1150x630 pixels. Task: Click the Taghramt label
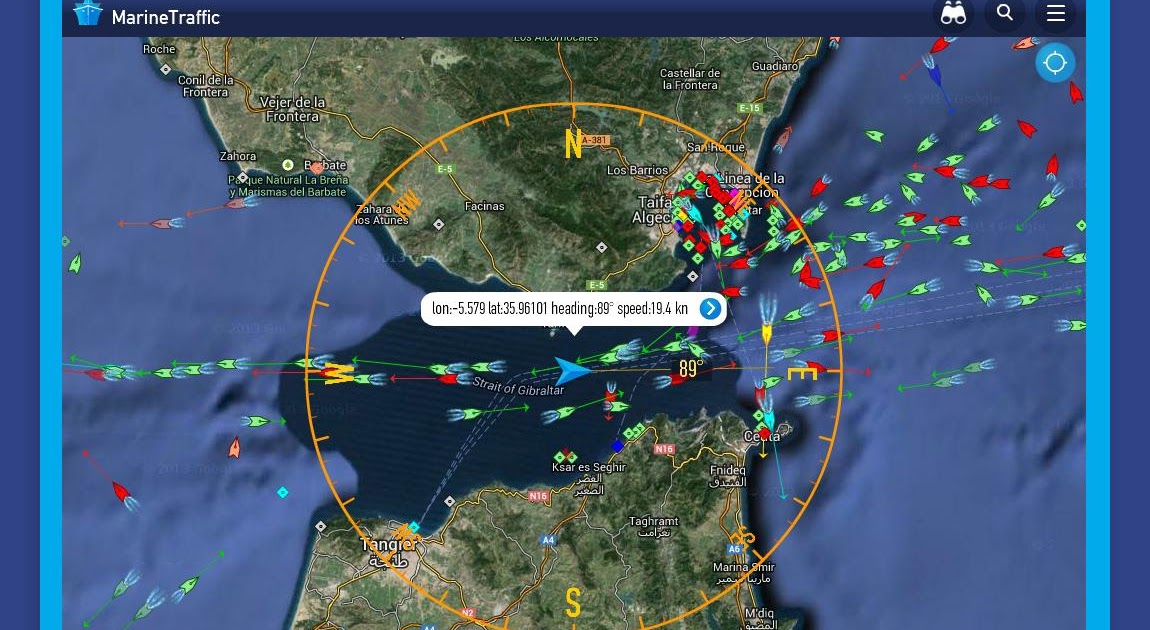pyautogui.click(x=653, y=521)
